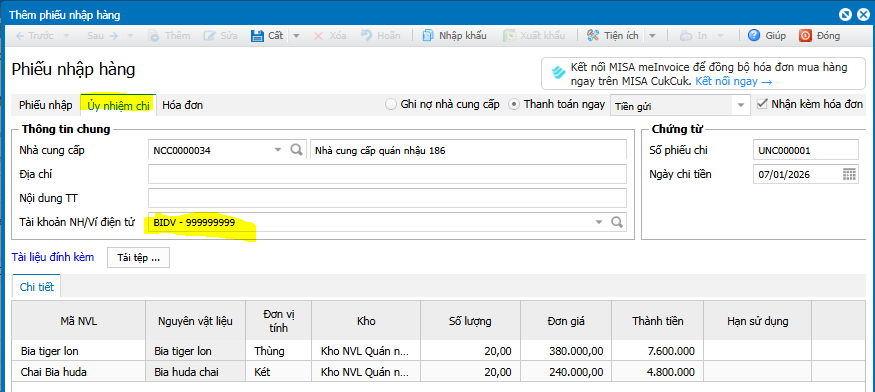The image size is (875, 392).
Task: Click the In print icon
Action: [686, 36]
